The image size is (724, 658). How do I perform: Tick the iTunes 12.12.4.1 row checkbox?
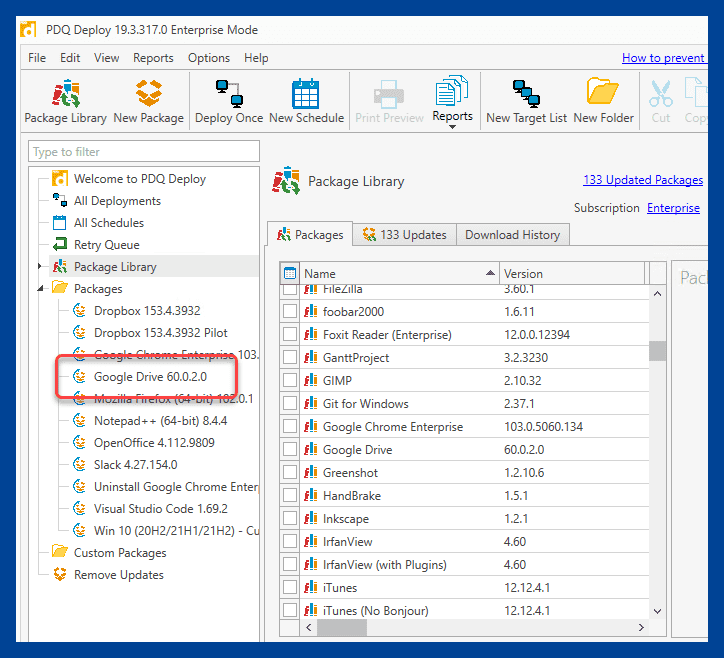[x=290, y=587]
